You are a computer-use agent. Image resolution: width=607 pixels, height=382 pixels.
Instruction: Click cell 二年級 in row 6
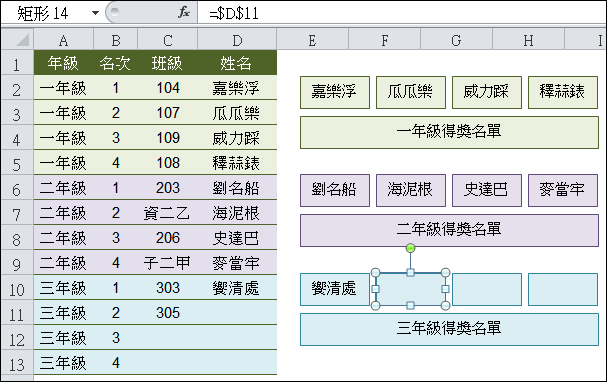click(x=63, y=188)
